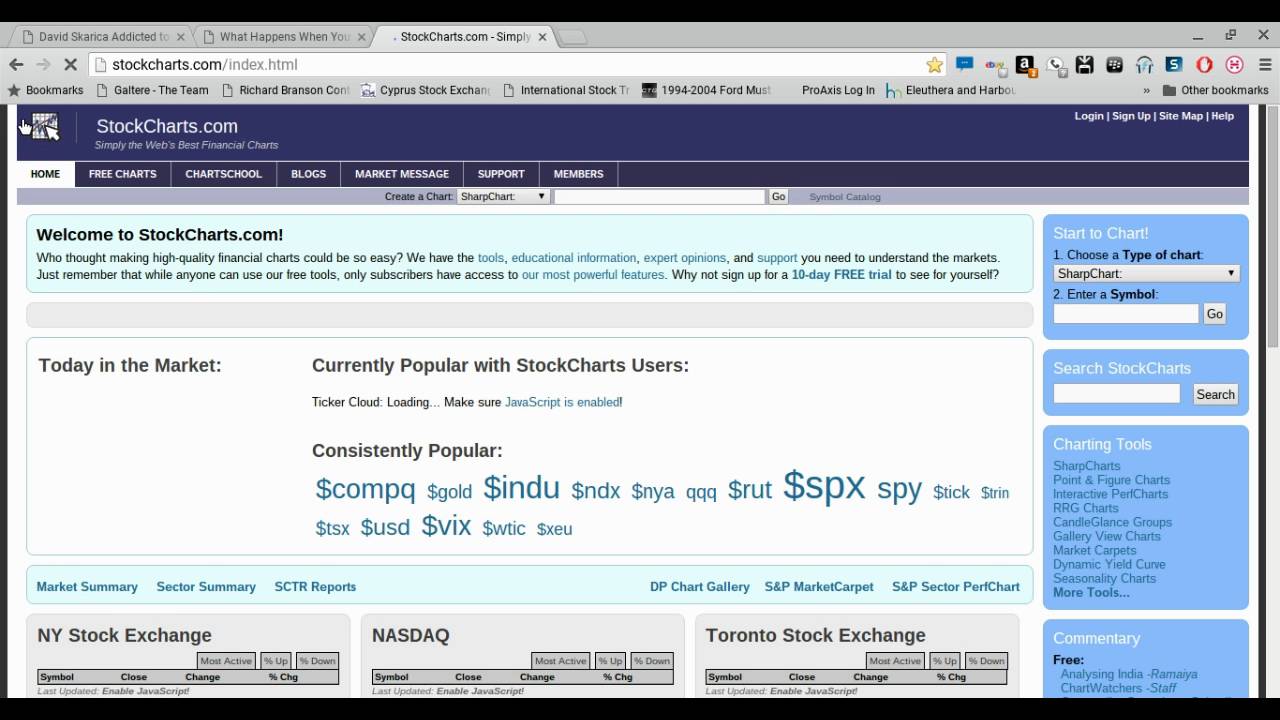Click the Search button

click(x=1215, y=394)
